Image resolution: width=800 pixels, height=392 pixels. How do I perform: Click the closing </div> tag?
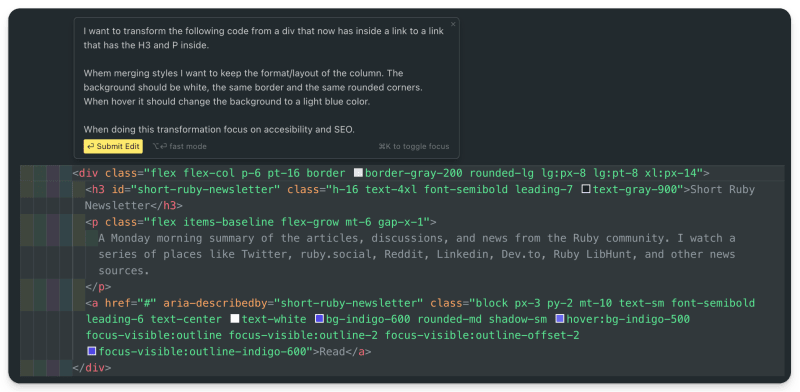[x=92, y=368]
